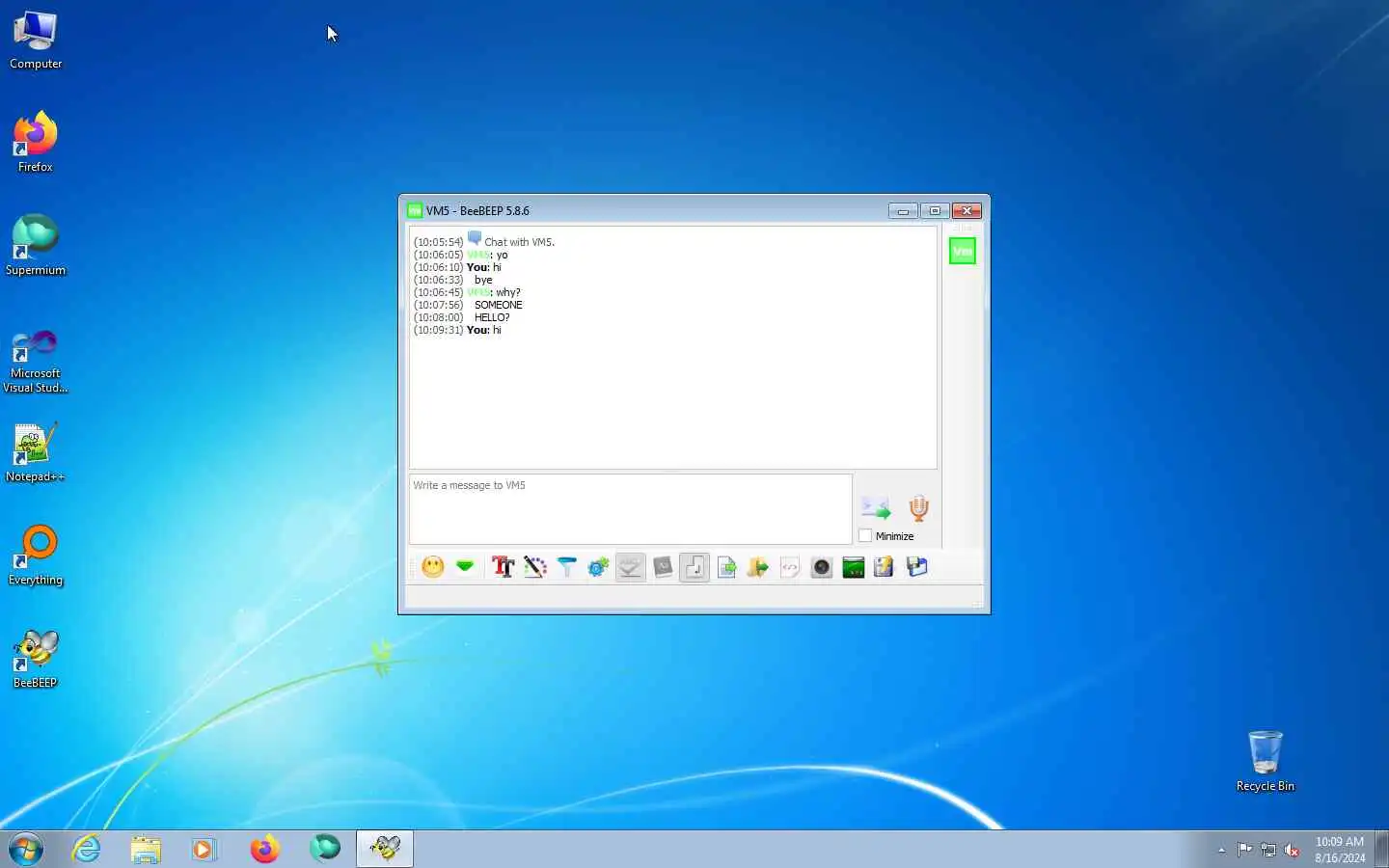The image size is (1389, 868).
Task: Click the Show desktop strip
Action: [x=1381, y=849]
